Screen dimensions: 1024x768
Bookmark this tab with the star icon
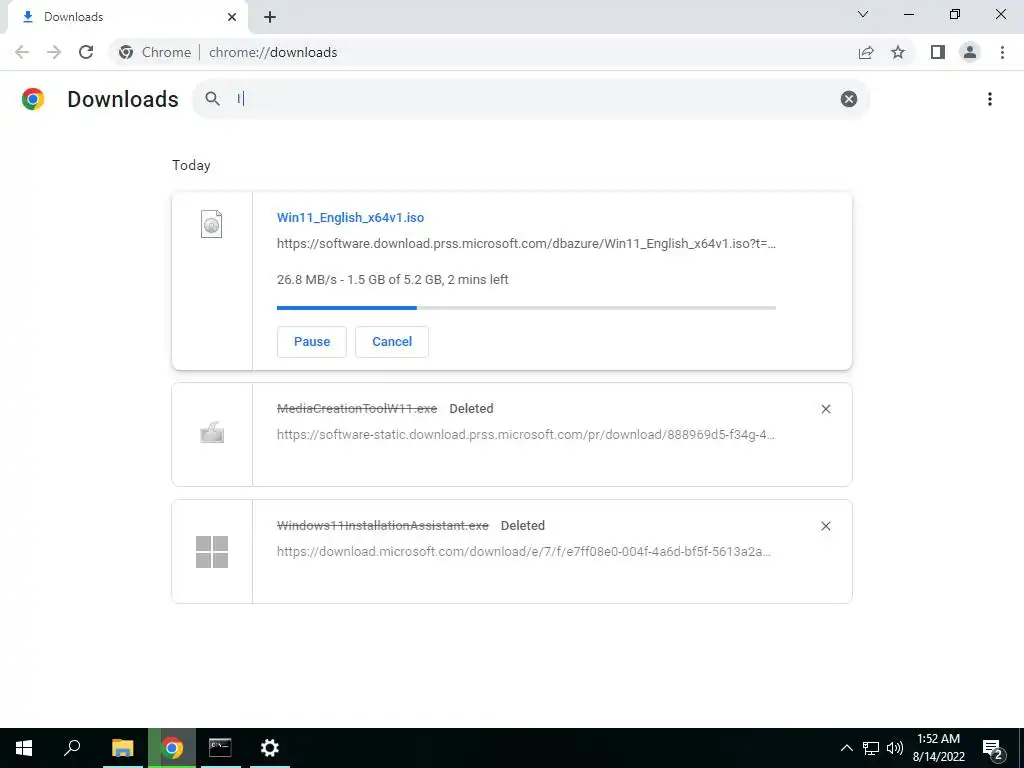(x=898, y=52)
